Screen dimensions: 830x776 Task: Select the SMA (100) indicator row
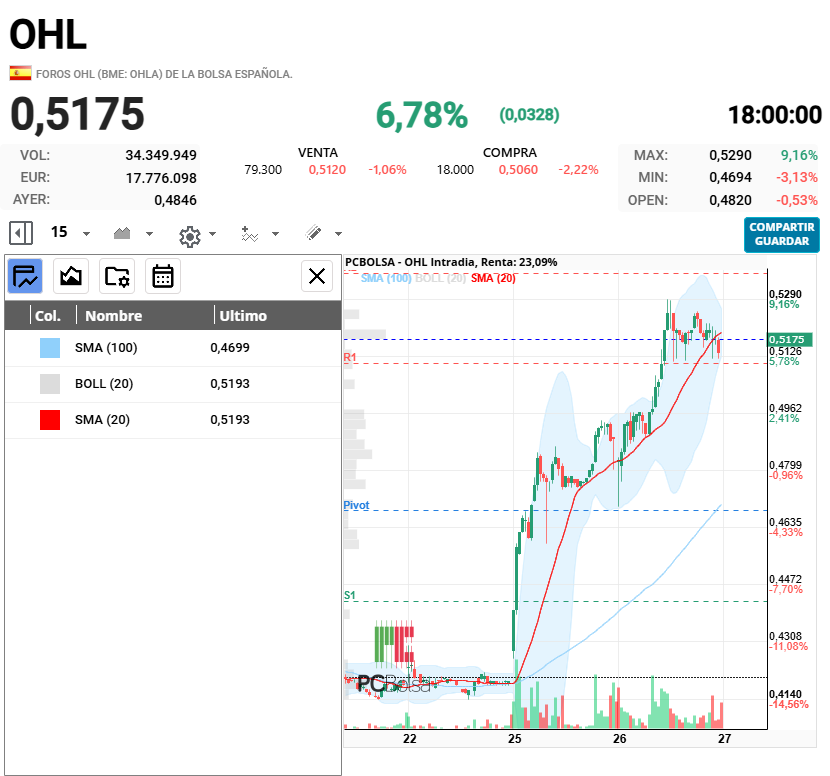point(173,348)
